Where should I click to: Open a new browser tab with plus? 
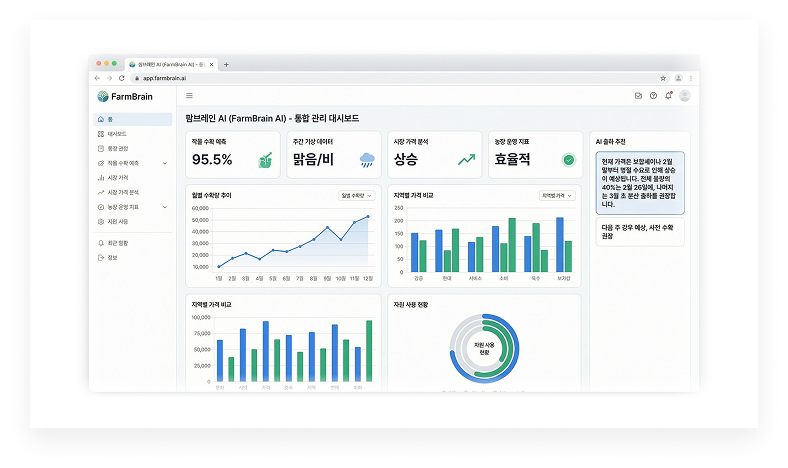tap(226, 64)
